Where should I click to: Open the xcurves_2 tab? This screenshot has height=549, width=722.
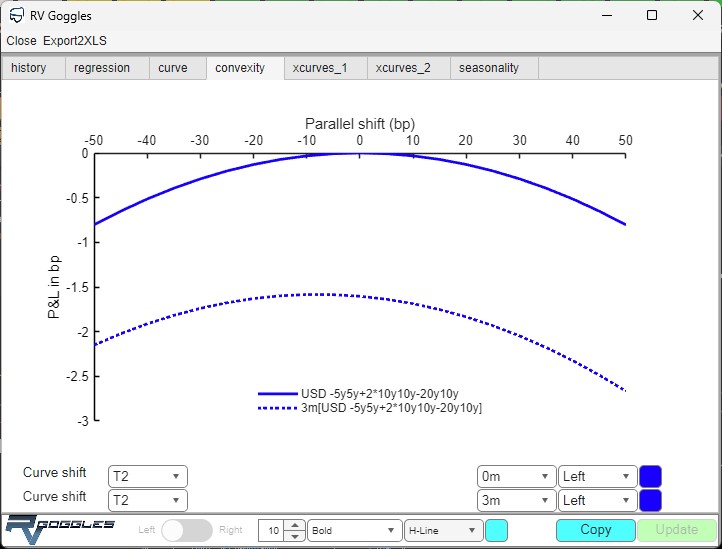(x=408, y=68)
